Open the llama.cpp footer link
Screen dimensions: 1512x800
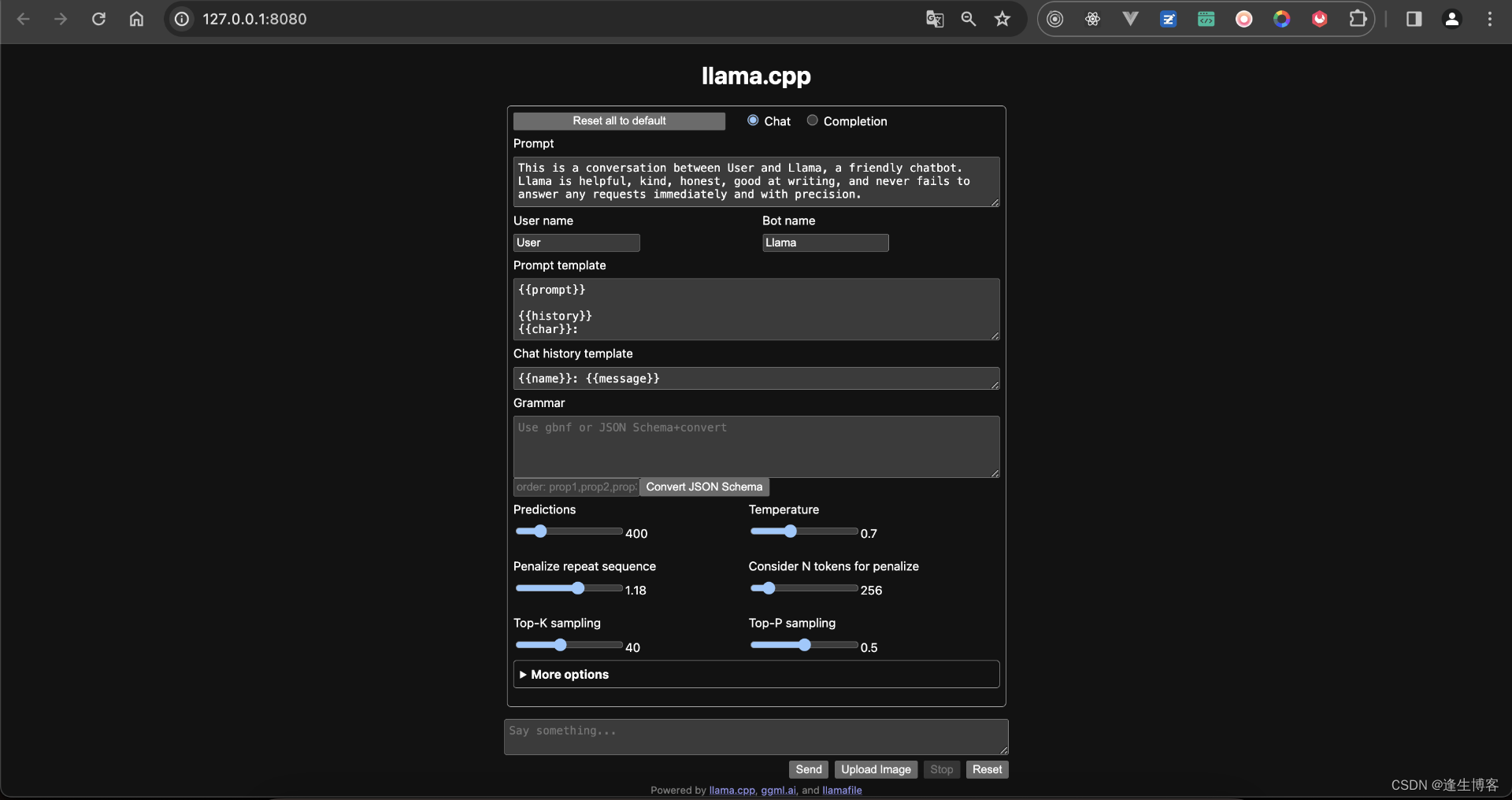[x=732, y=790]
